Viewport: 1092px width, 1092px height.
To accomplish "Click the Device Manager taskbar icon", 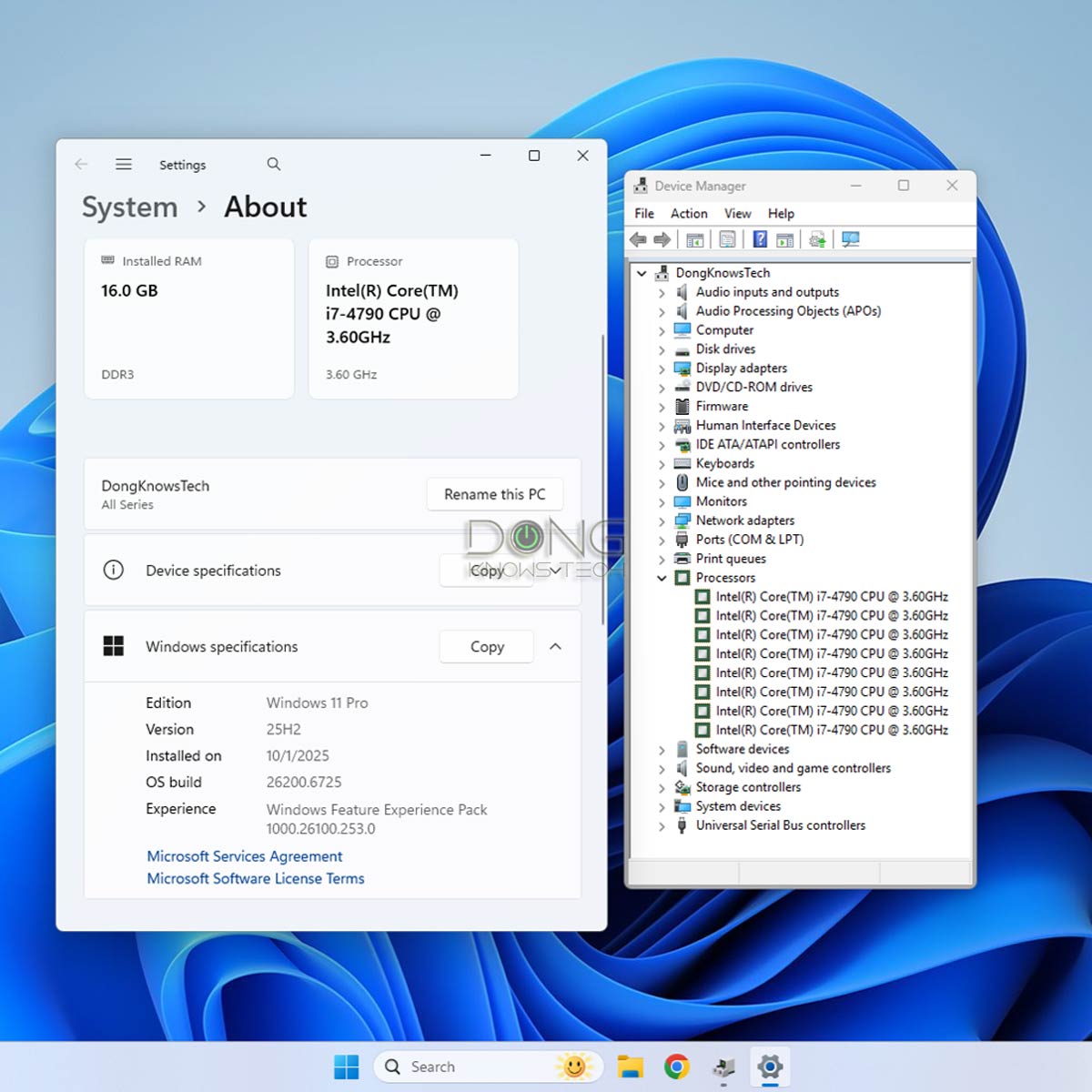I will (x=723, y=1067).
